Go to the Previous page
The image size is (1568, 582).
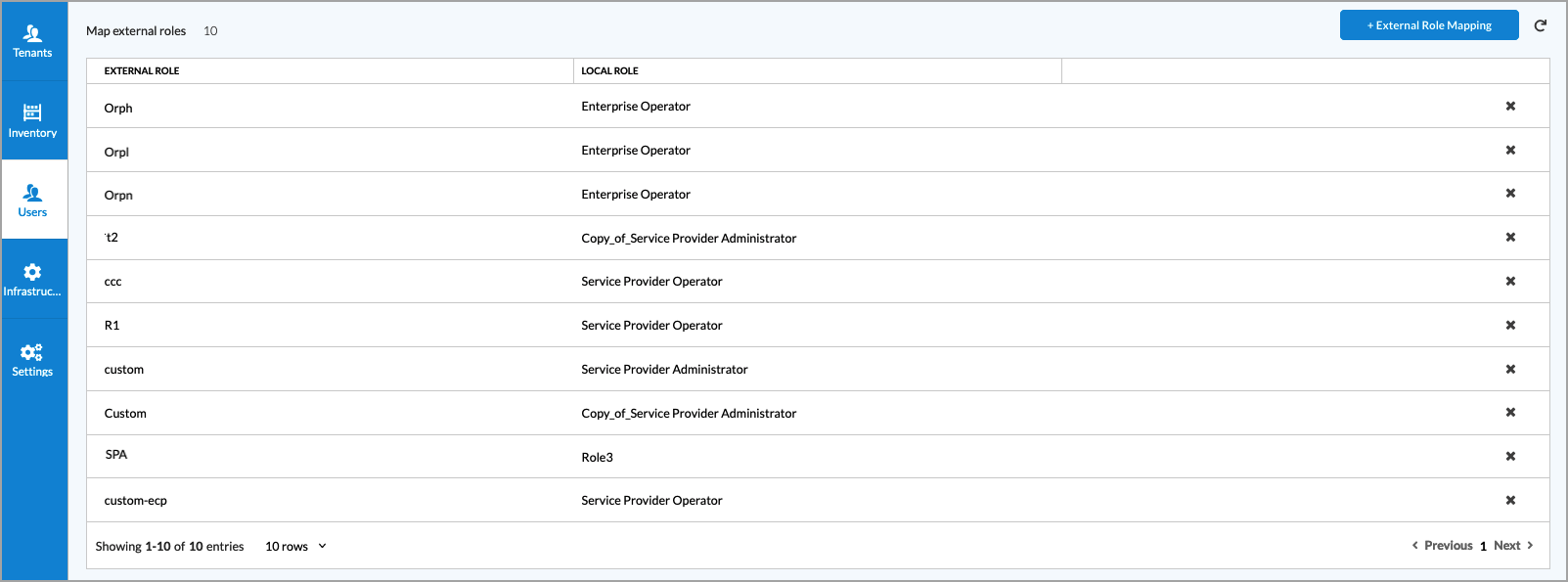pyautogui.click(x=1442, y=546)
